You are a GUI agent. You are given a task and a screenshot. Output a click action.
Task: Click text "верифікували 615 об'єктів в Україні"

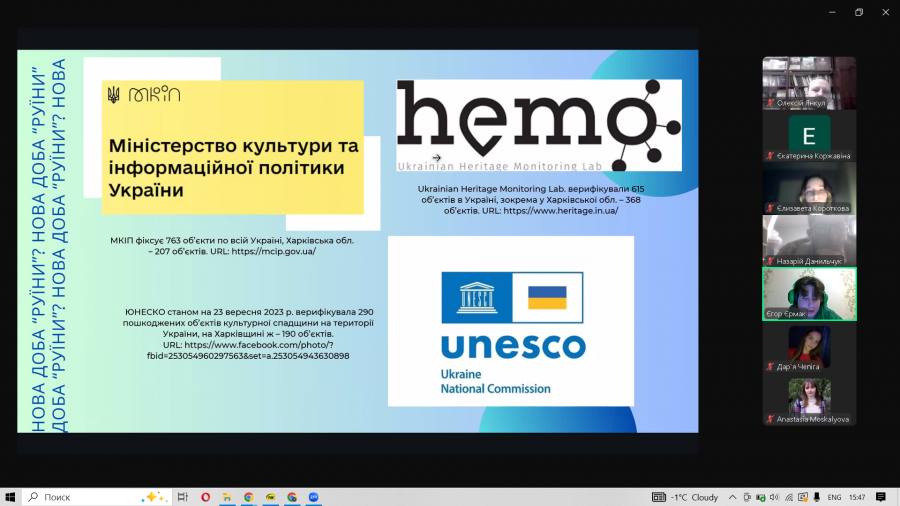(532, 194)
